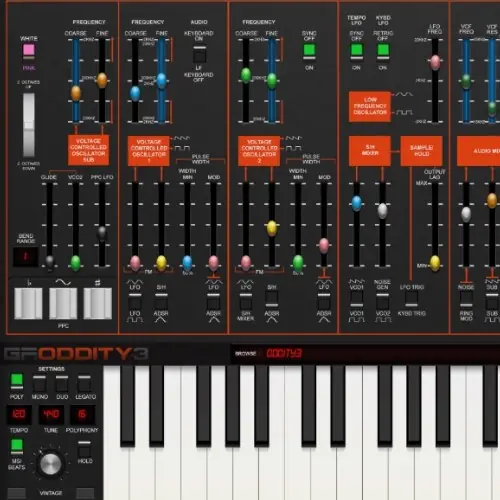Select Duo voice mode
500x500 pixels.
point(62,384)
